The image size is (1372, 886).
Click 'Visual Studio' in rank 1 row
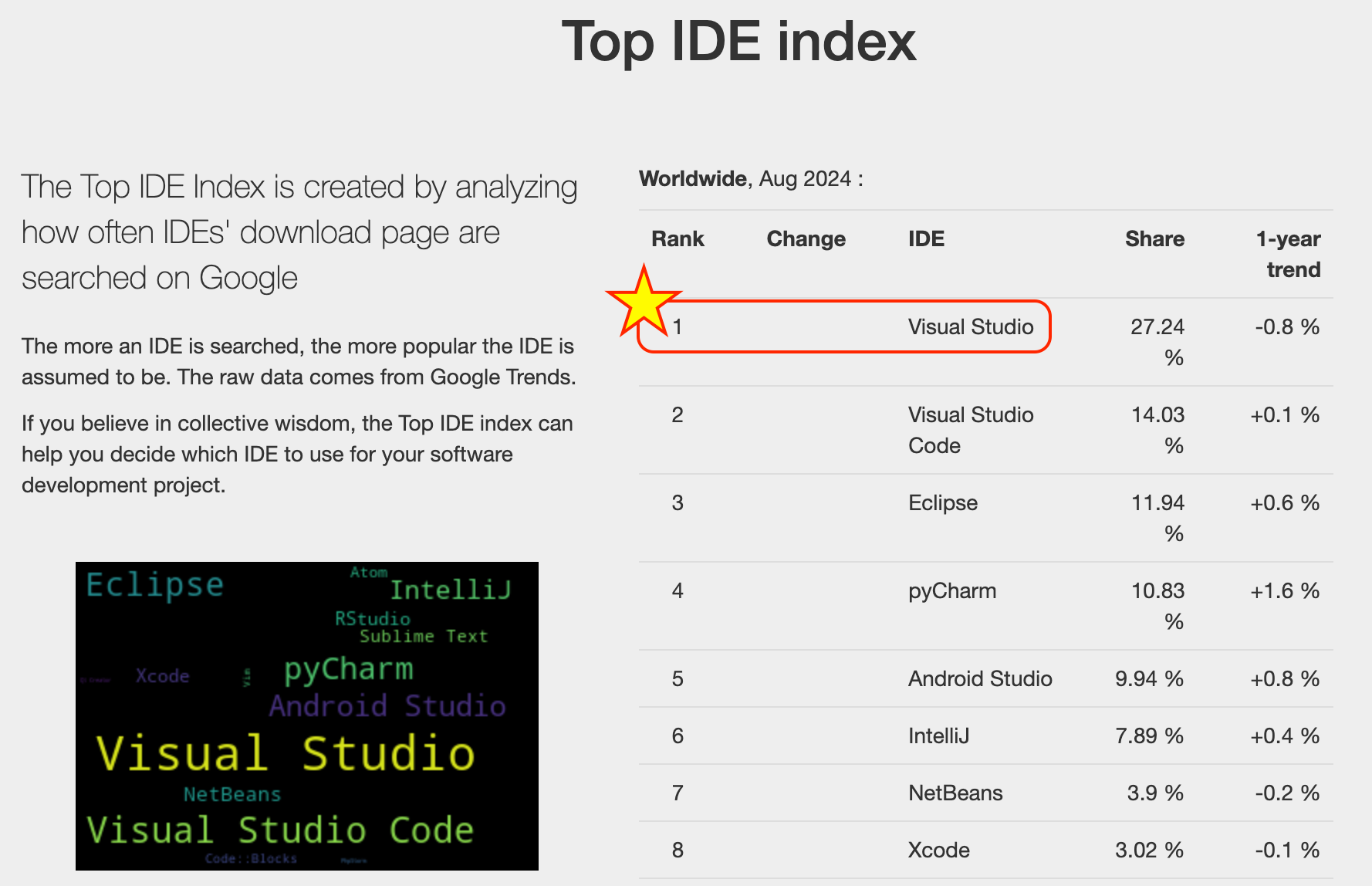coord(971,326)
